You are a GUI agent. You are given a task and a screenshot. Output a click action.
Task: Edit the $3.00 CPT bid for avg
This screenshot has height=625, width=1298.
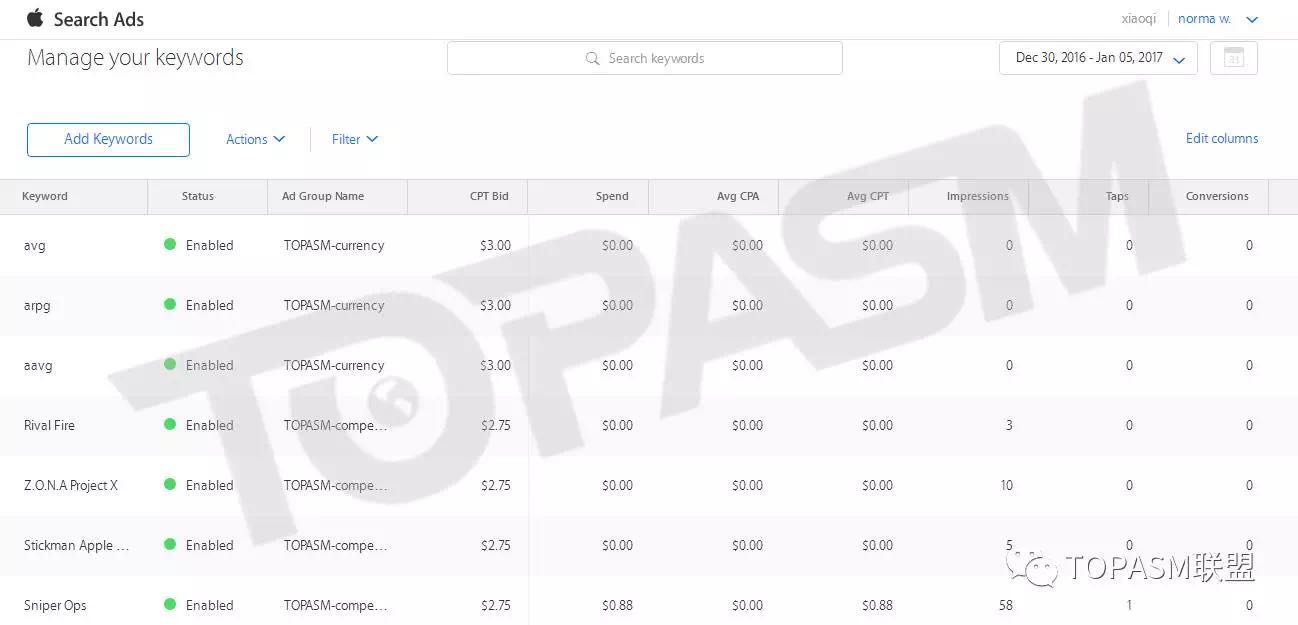pos(495,245)
